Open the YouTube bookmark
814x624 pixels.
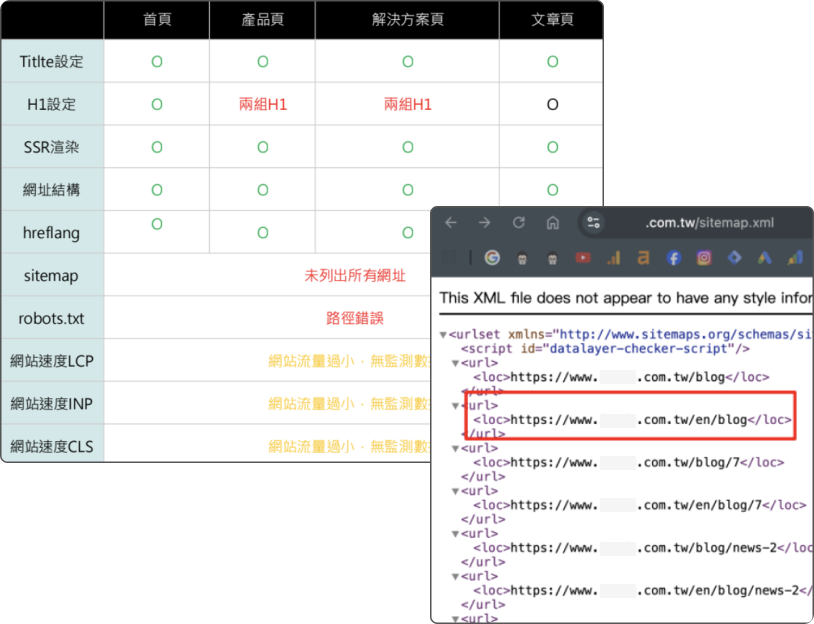(x=583, y=257)
